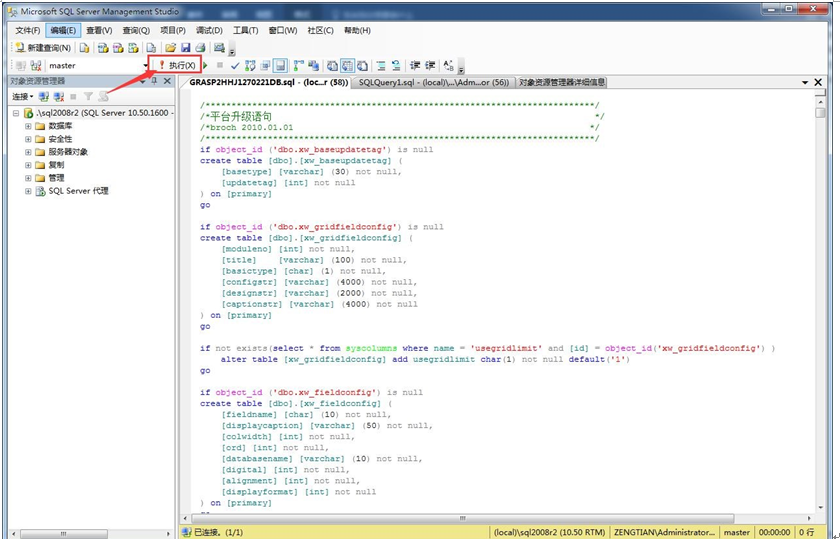Toggle the Results to Grid button
Viewport: 840px width, 539px height.
click(x=346, y=65)
